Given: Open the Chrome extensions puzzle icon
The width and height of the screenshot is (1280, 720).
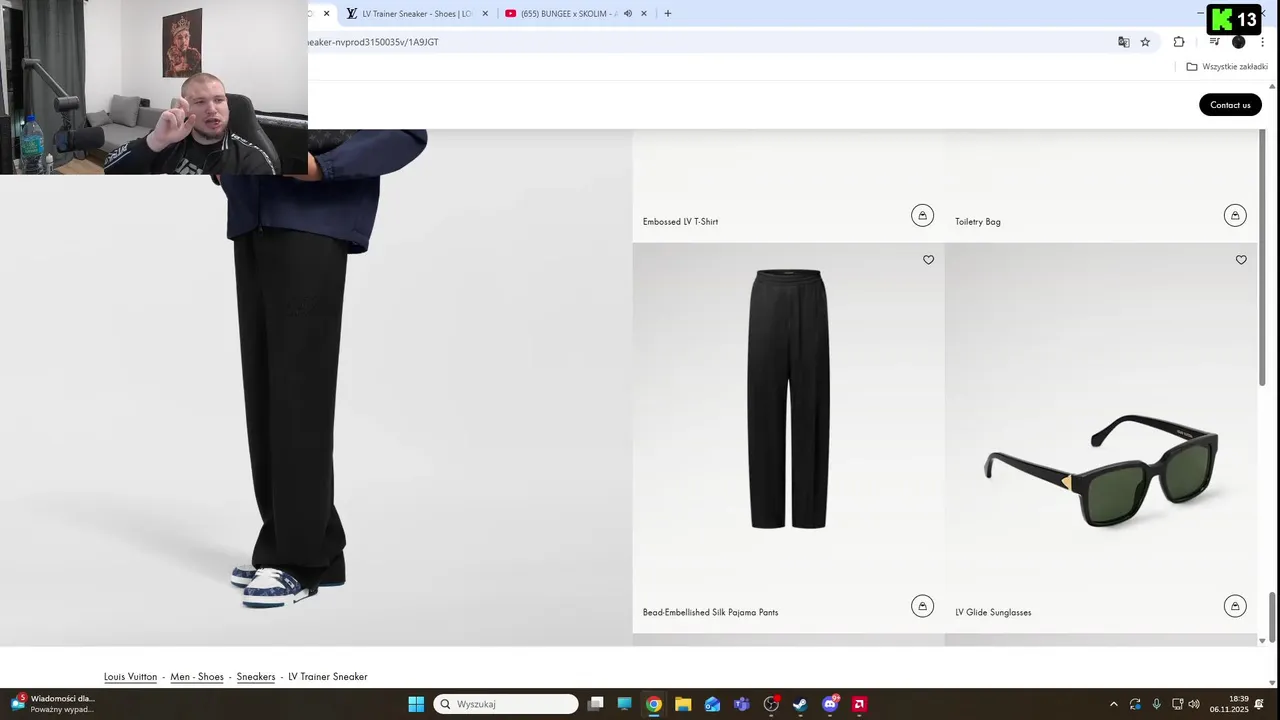Looking at the screenshot, I should [1179, 42].
